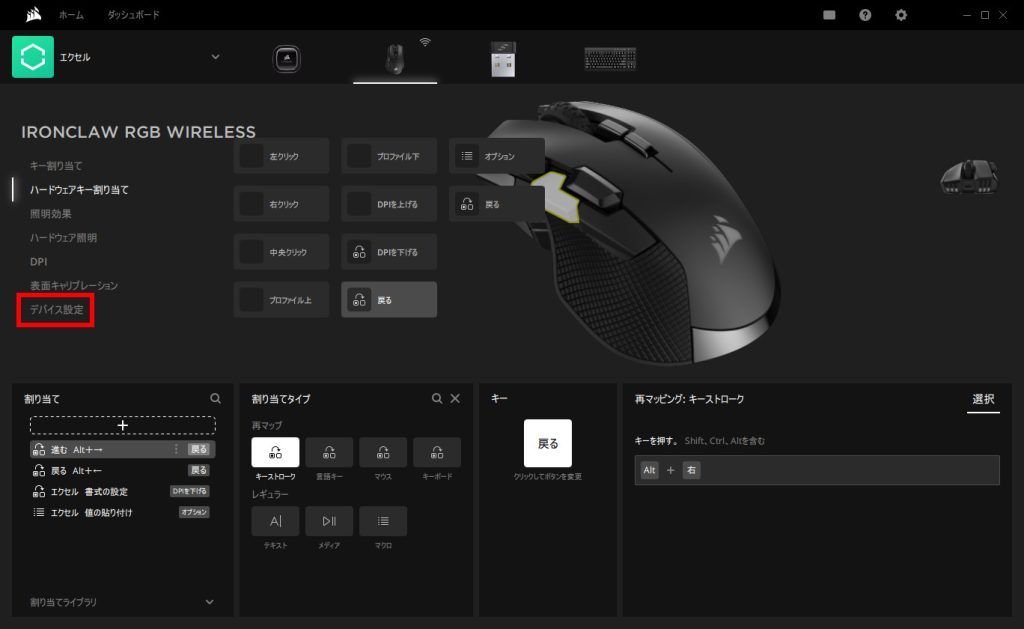Select the USB wireless dongle device icon
Viewport: 1024px width, 629px height.
(x=503, y=59)
